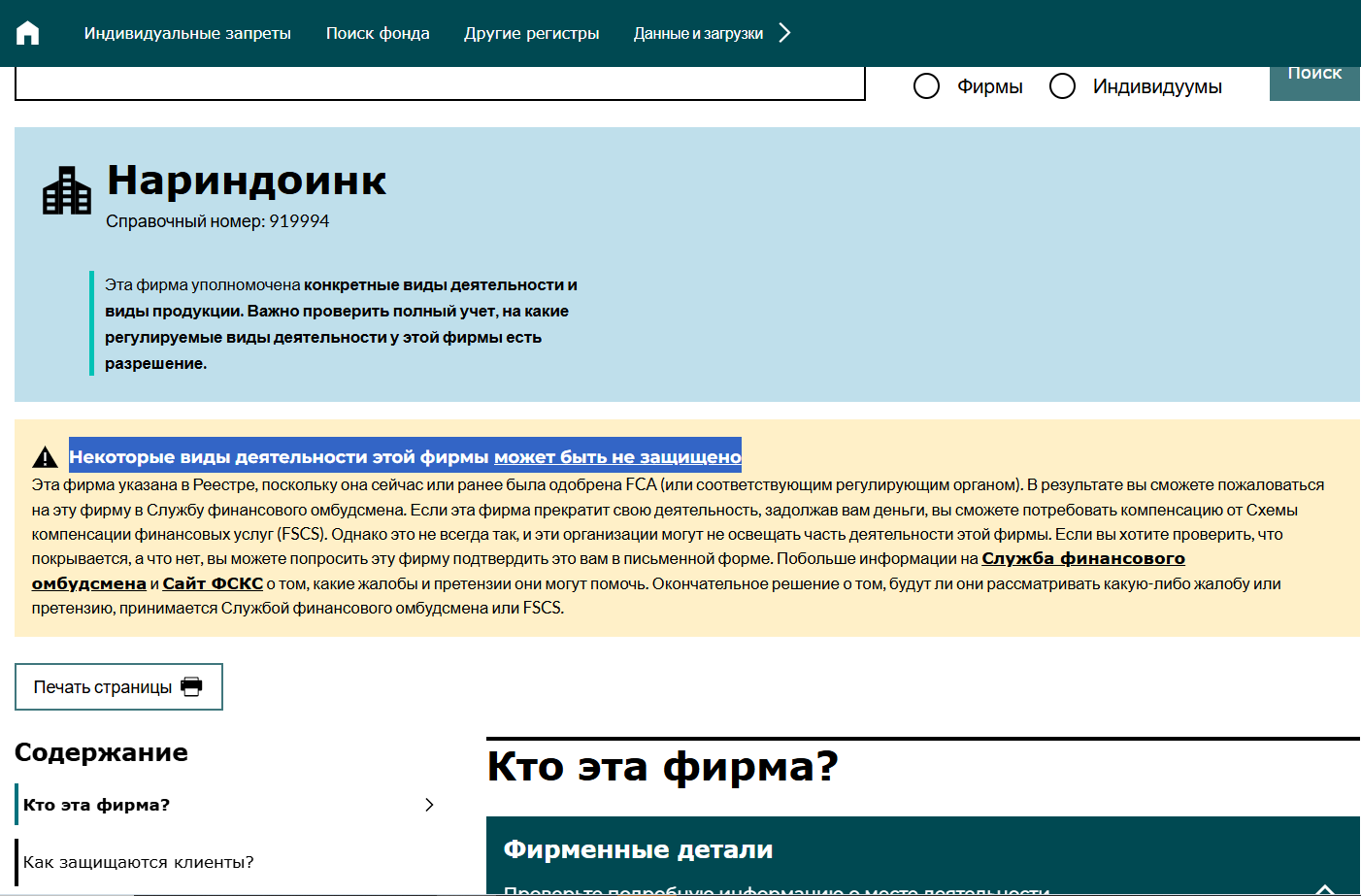This screenshot has width=1361, height=896.
Task: Click the printer icon
Action: click(x=192, y=686)
